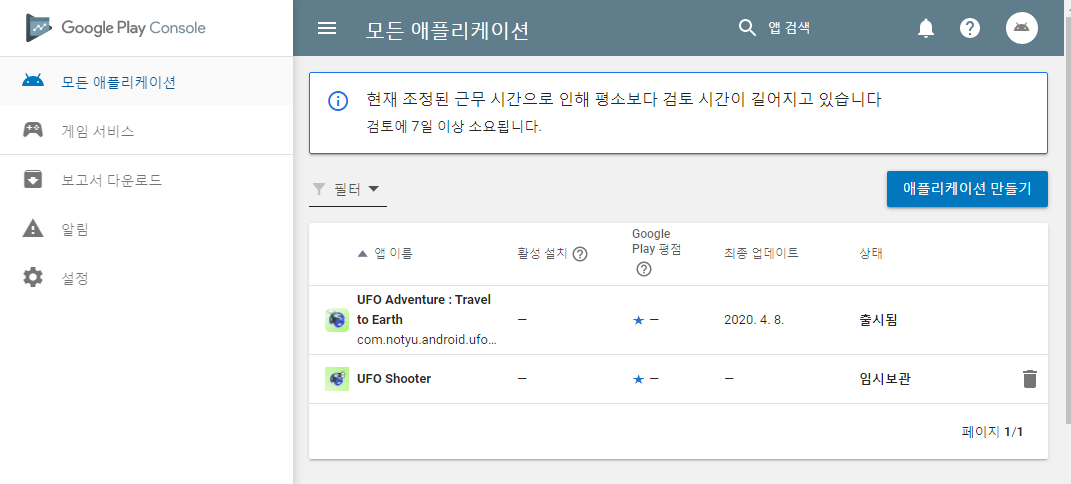Click the star icon in UFO Shooter row

[639, 379]
